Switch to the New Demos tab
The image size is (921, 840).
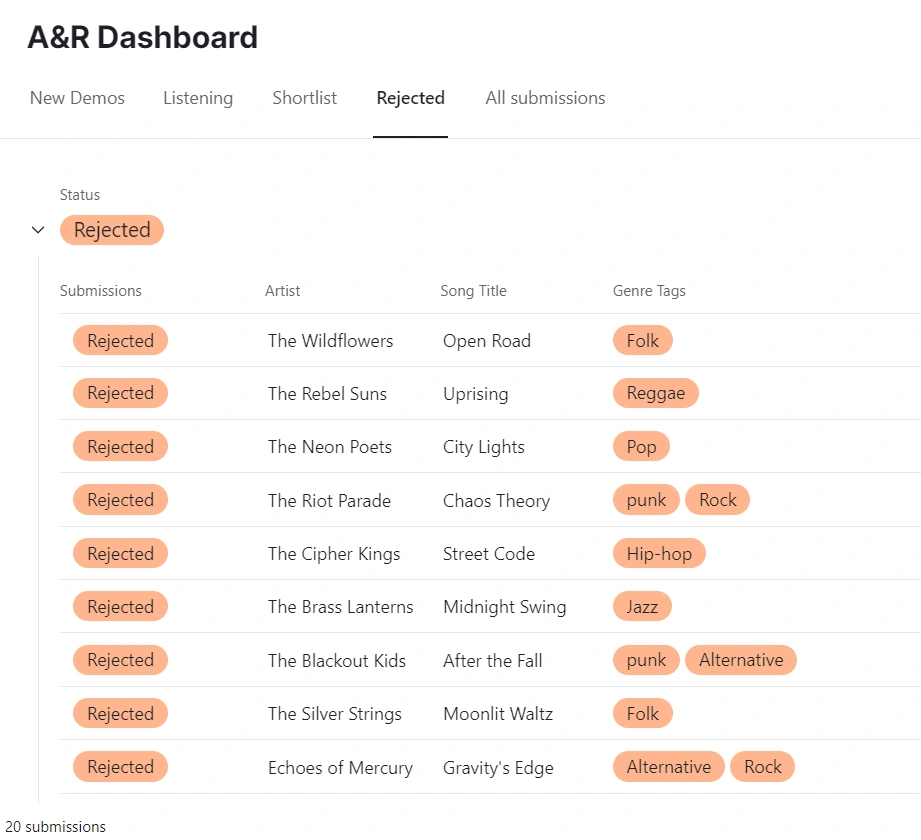pyautogui.click(x=77, y=98)
